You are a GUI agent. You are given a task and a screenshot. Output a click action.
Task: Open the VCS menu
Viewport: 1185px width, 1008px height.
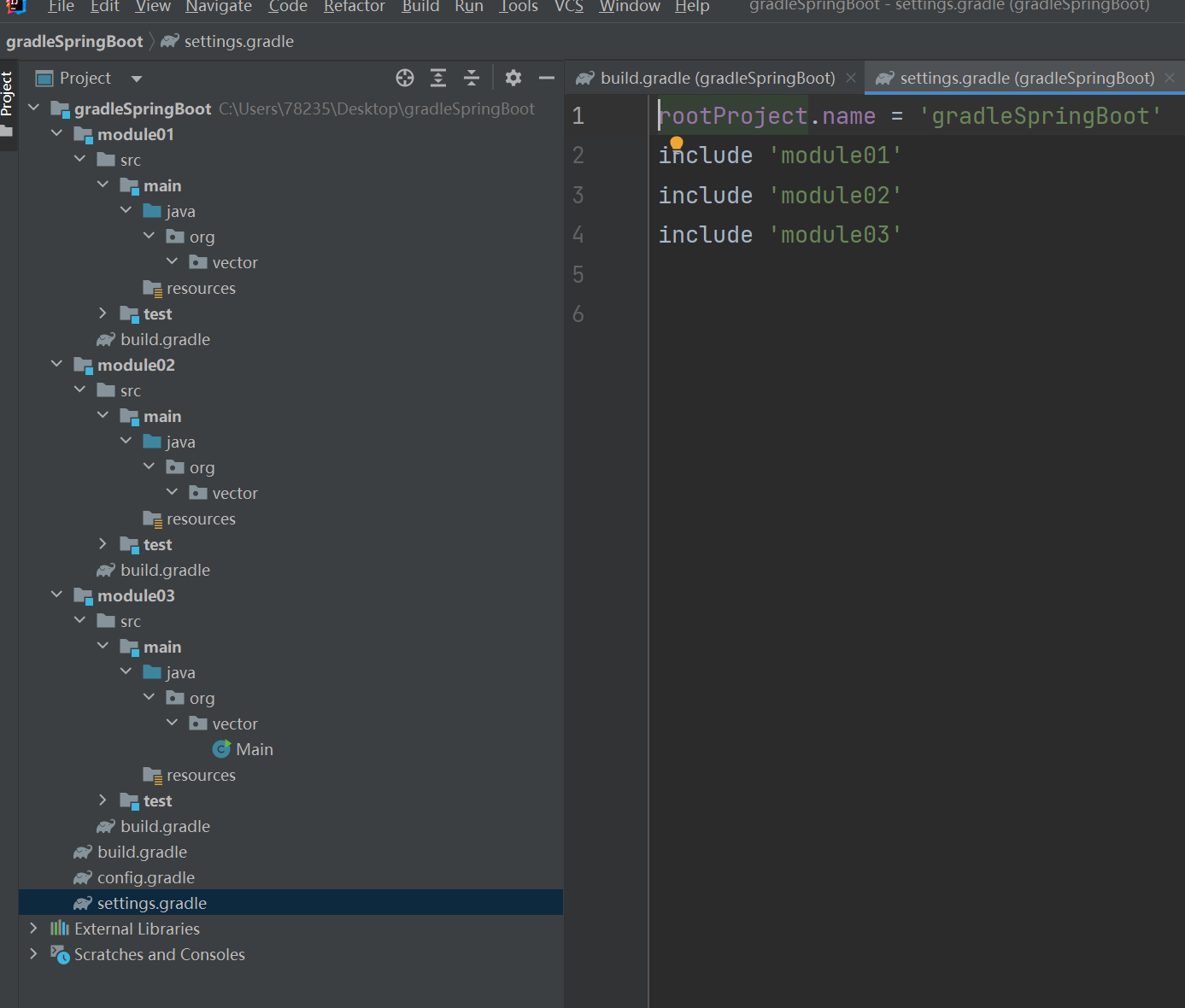(x=568, y=7)
